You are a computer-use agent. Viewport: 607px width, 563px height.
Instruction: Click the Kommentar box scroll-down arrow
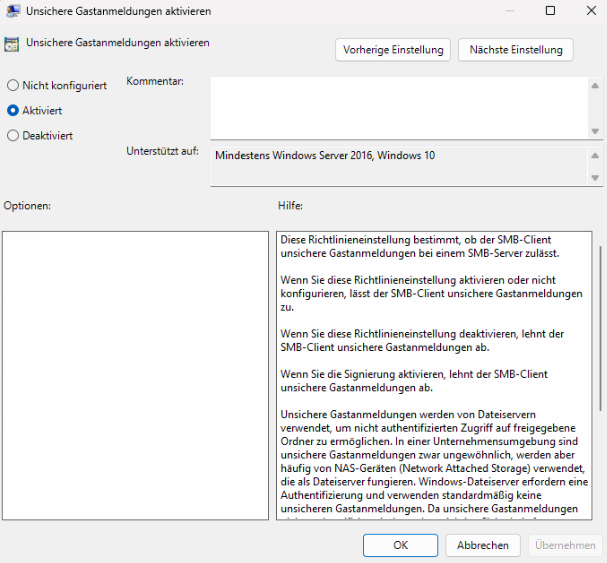tap(595, 131)
